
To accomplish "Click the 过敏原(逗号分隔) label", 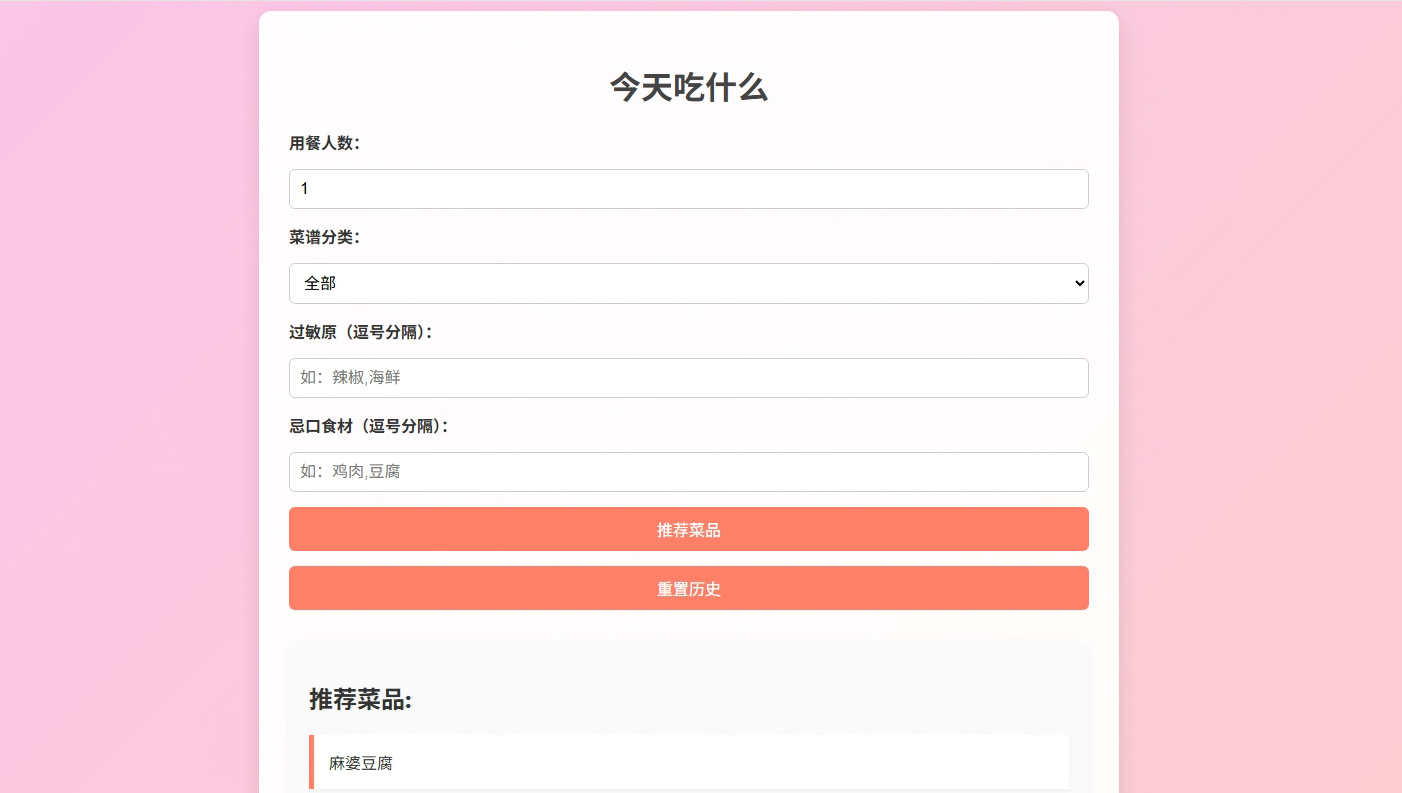I will pos(361,332).
